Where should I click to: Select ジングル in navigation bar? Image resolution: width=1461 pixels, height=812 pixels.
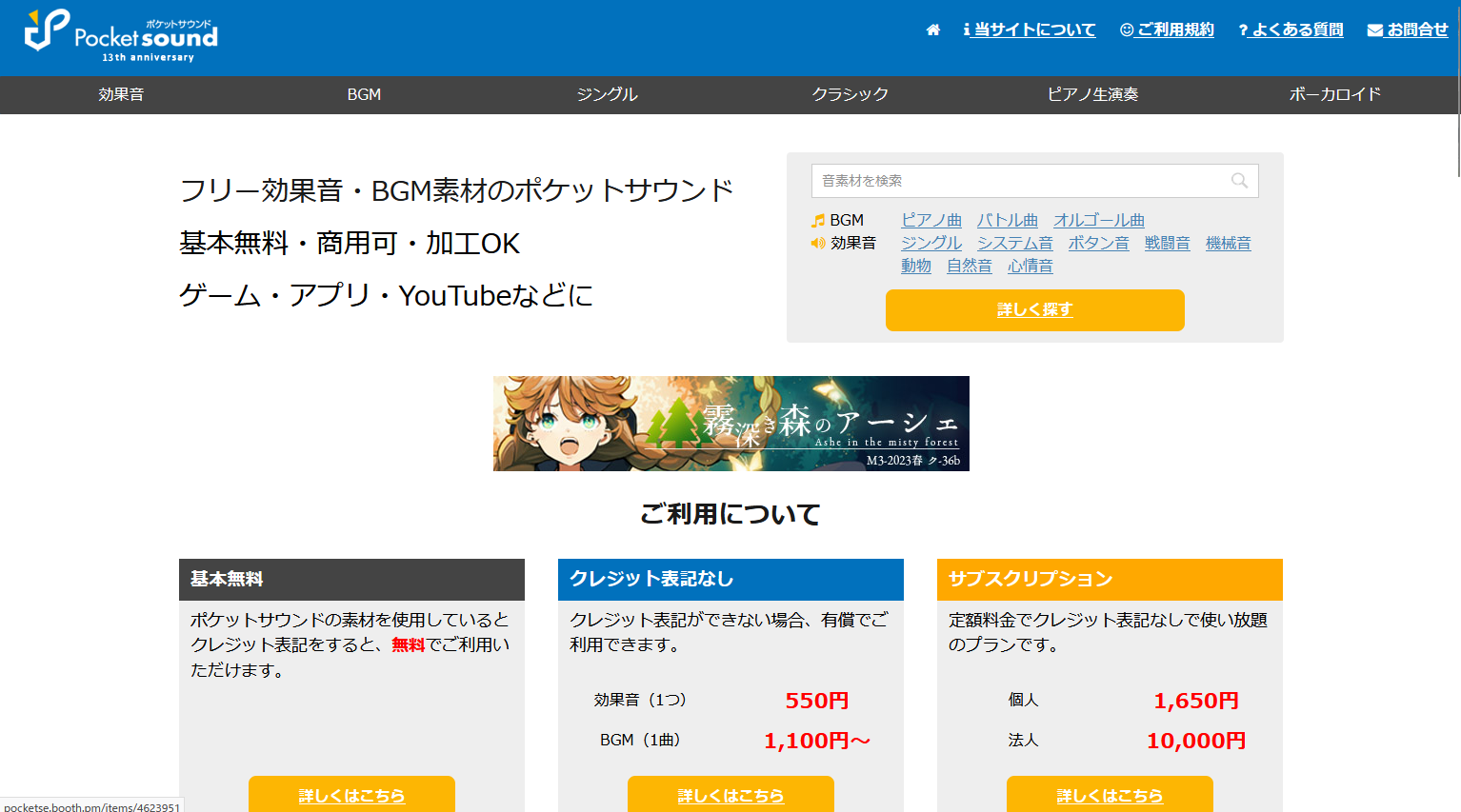click(607, 94)
